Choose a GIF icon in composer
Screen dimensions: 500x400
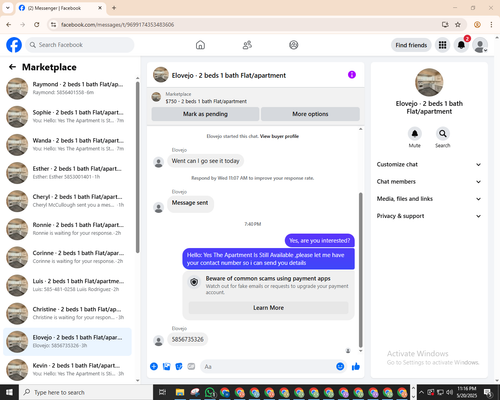[x=191, y=367]
